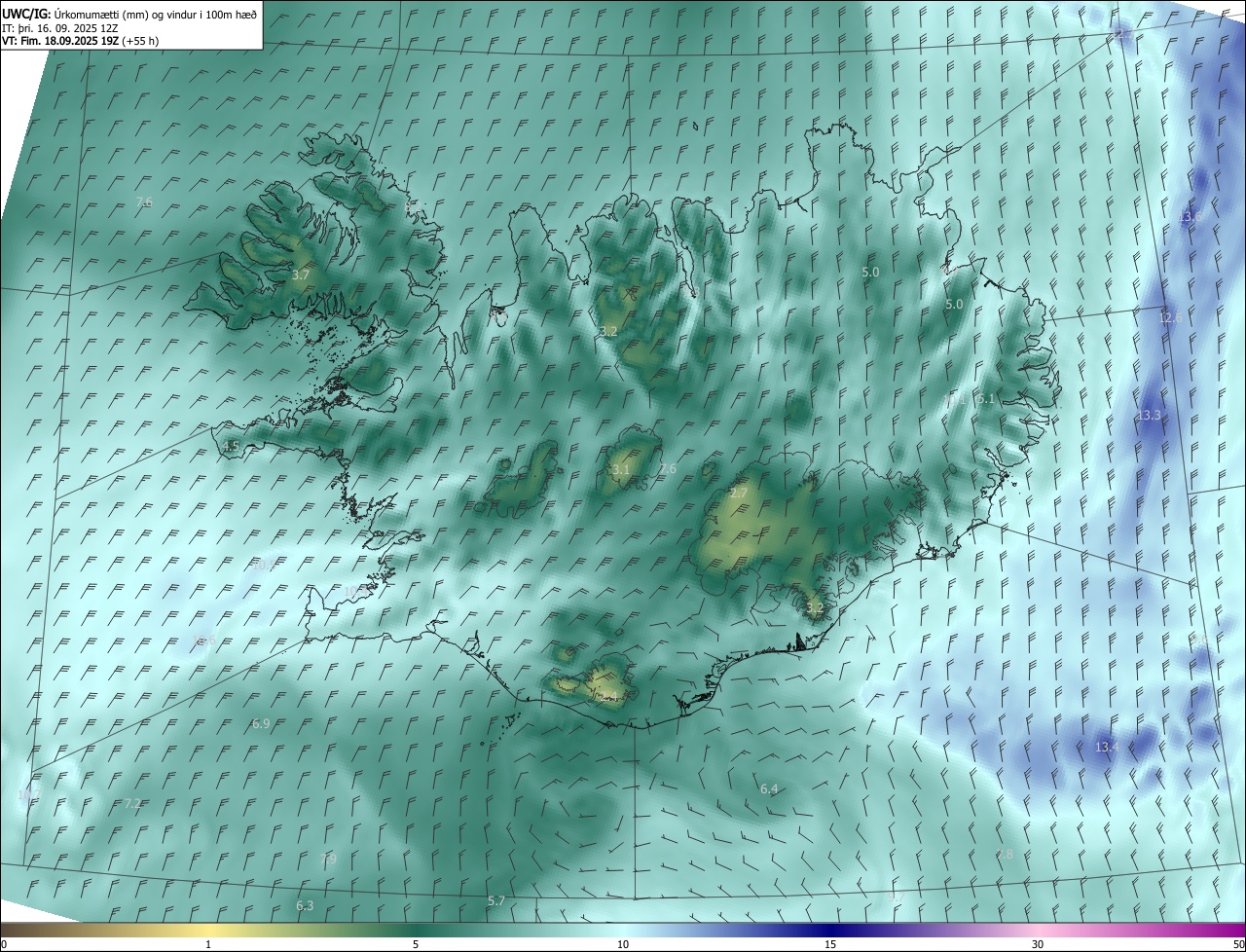Screen dimensions: 1246x952
Task: Click the 30 tick on the color scale
Action: tap(1038, 944)
